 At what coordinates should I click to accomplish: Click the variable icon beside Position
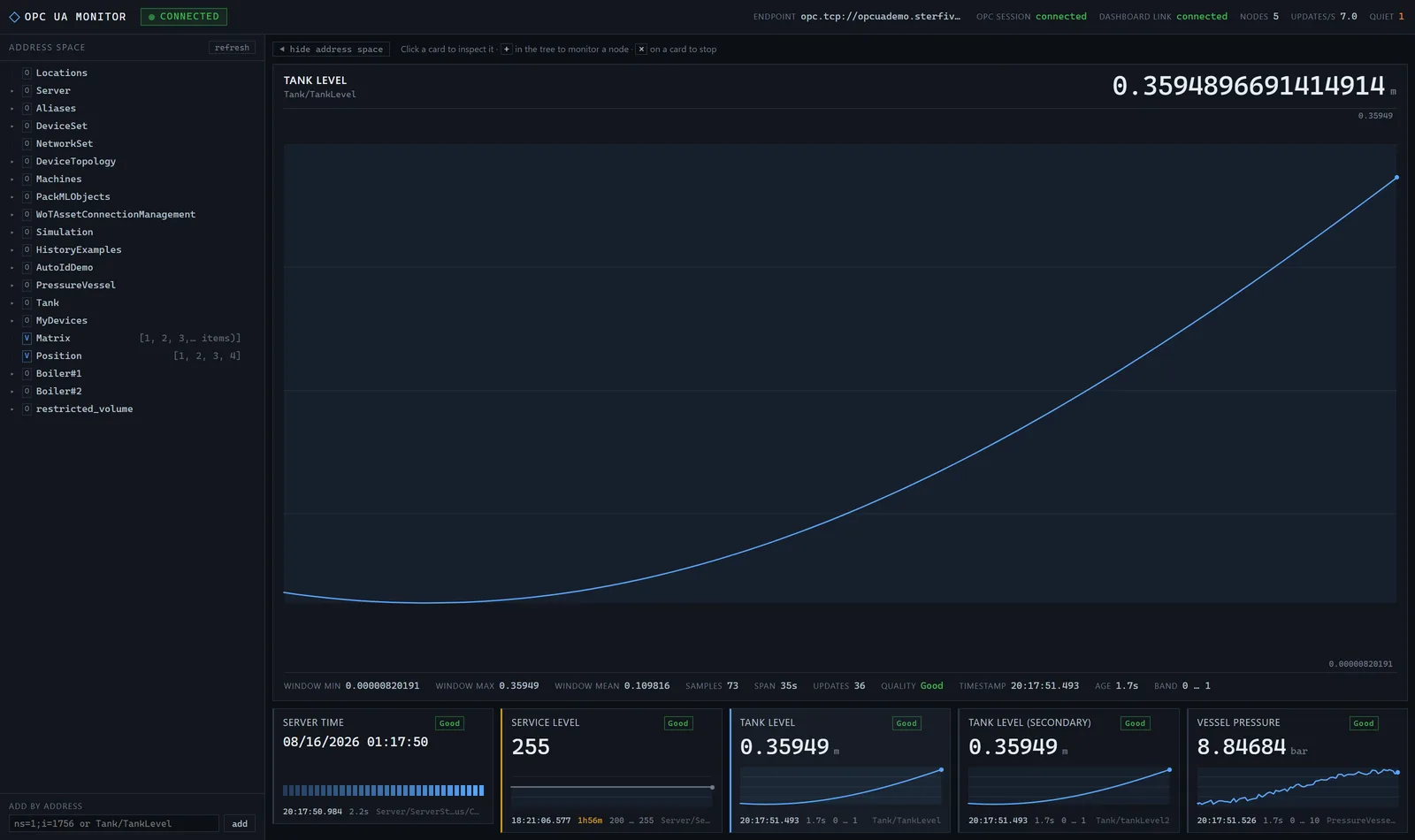[27, 355]
